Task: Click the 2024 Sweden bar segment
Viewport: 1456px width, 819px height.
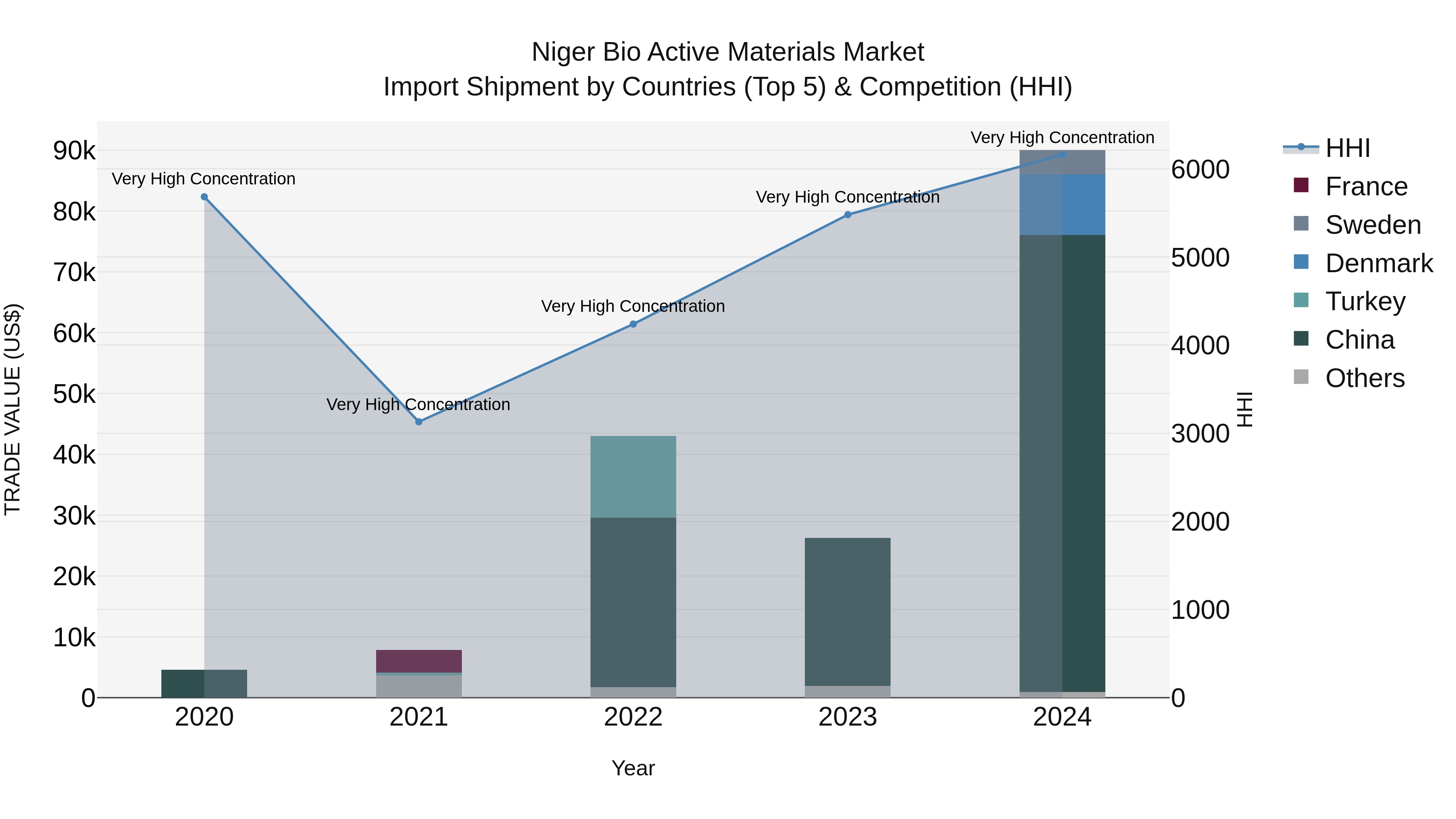Action: click(1062, 163)
